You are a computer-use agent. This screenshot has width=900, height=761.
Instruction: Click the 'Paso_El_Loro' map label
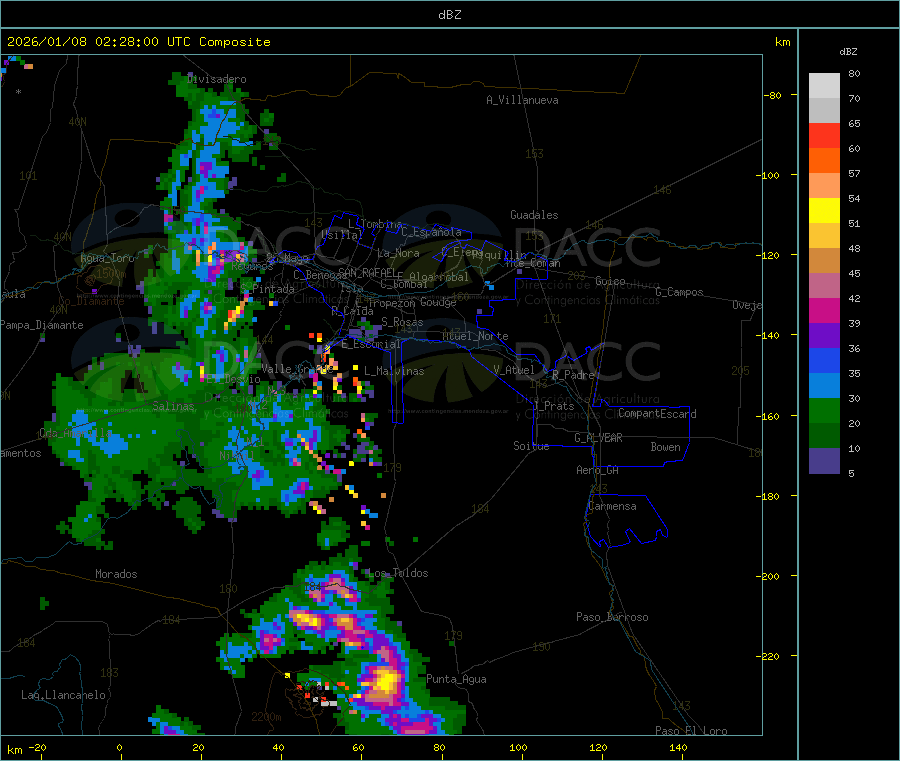tap(691, 731)
